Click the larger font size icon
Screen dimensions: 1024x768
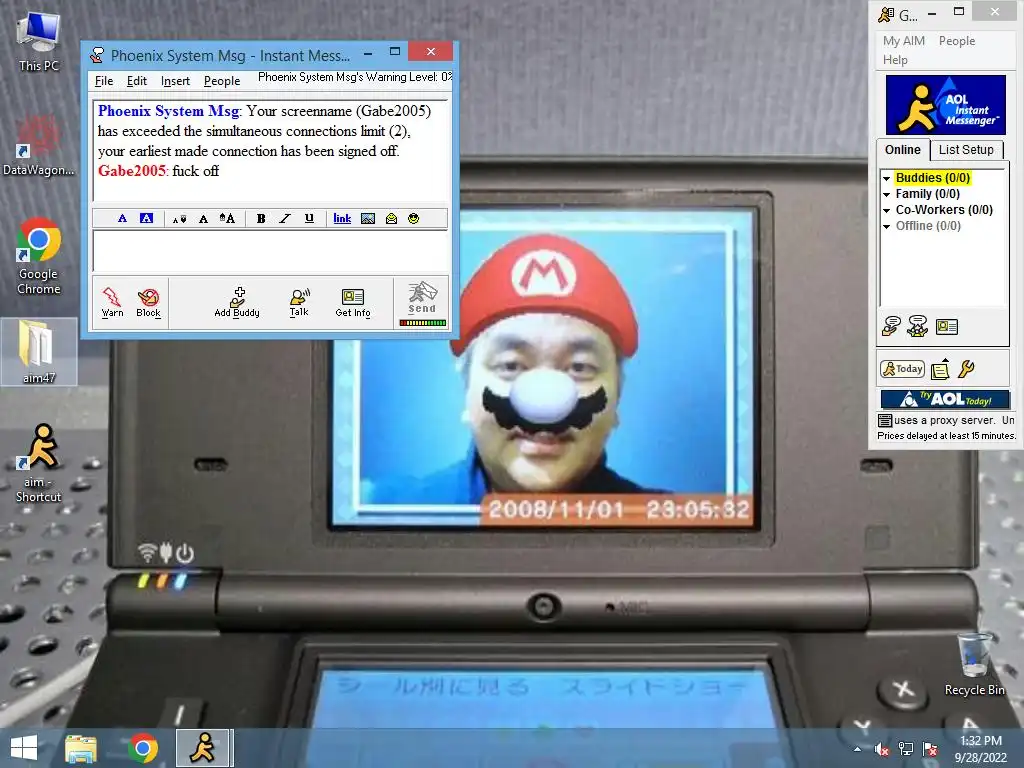227,218
